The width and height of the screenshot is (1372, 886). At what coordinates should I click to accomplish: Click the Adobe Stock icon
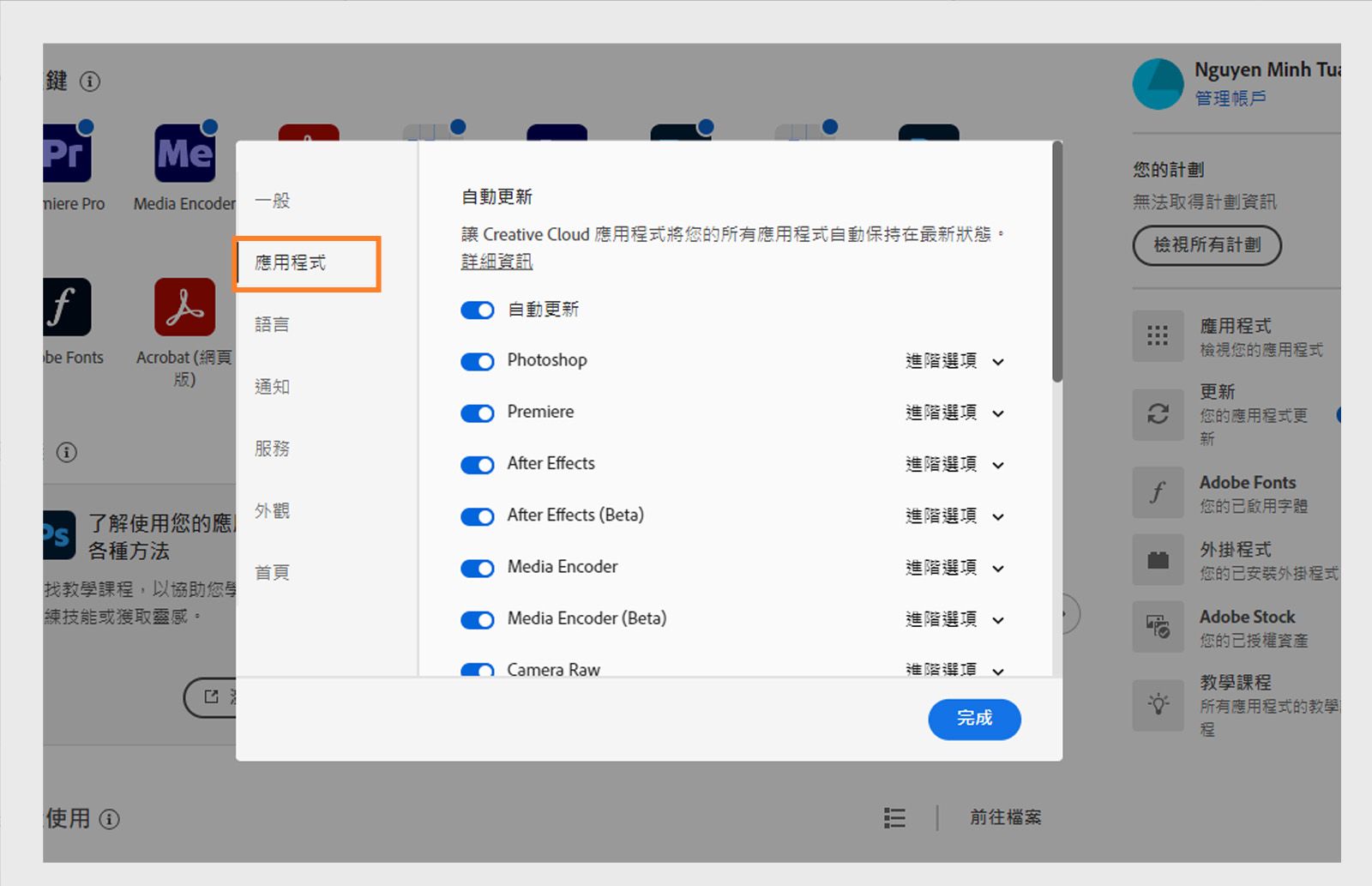pos(1158,627)
